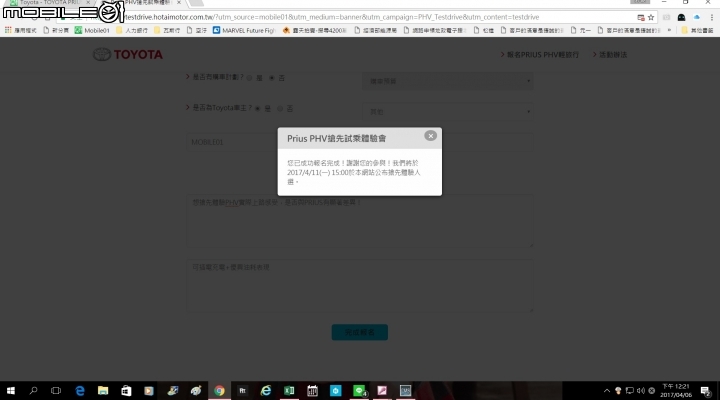This screenshot has height=400, width=720.
Task: Open the taskbar clock showing 12:21
Action: point(676,391)
